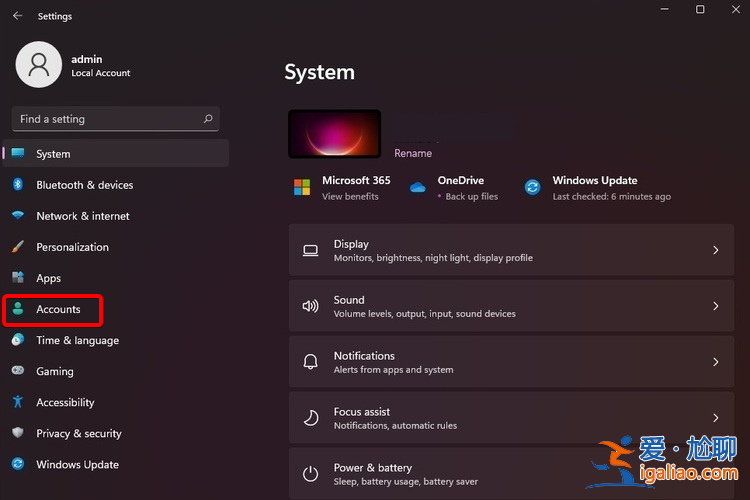Click the Personalization paintbrush icon
Screen dimensions: 750x500
[x=18, y=246]
